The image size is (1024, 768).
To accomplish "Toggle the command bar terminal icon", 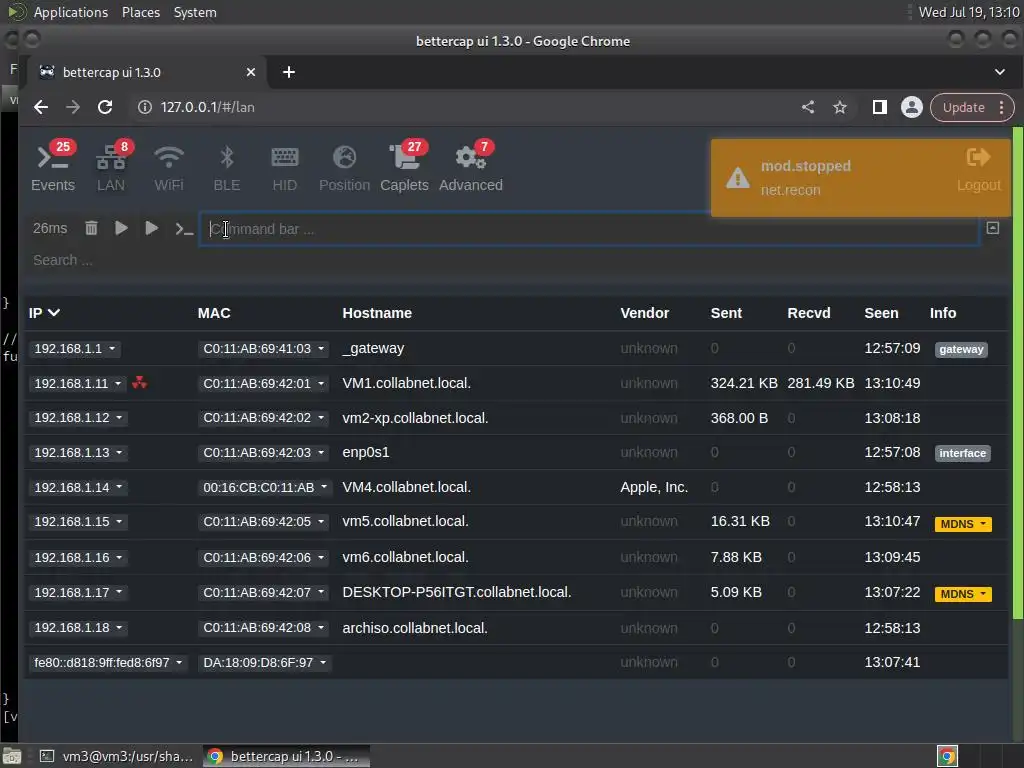I will [184, 229].
